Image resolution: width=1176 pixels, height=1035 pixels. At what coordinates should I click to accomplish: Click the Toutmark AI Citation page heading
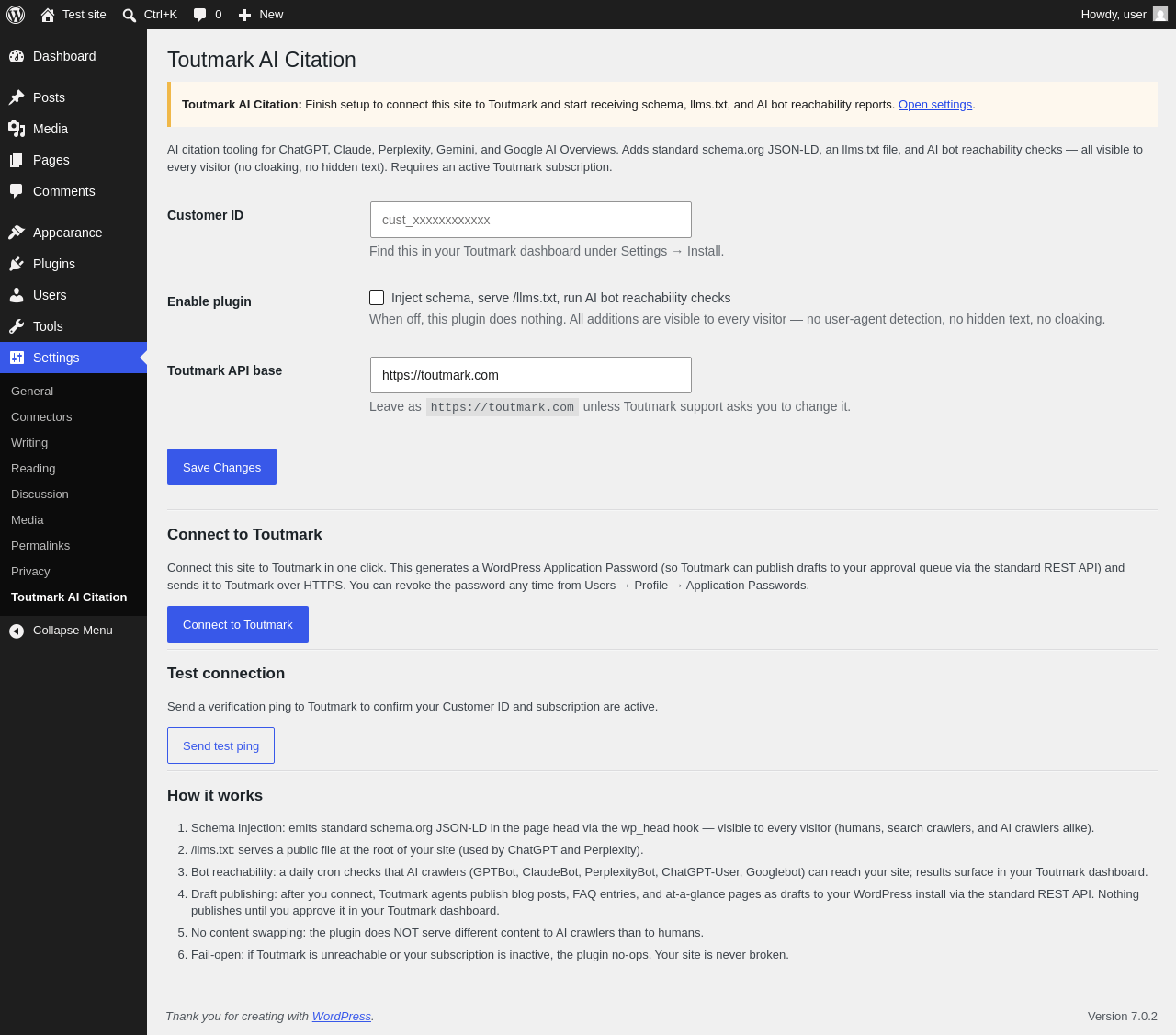262,60
